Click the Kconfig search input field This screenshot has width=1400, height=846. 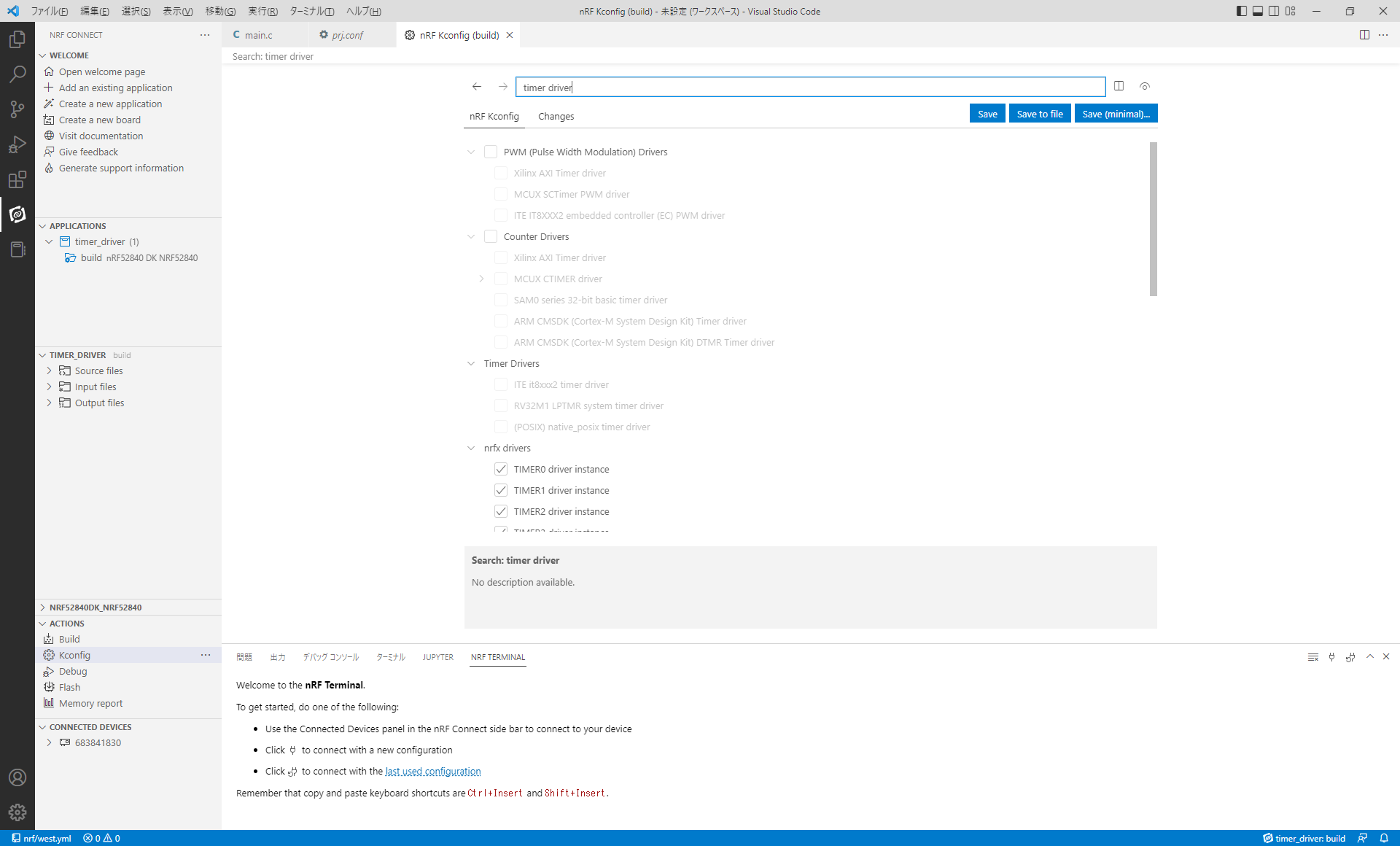pos(809,88)
